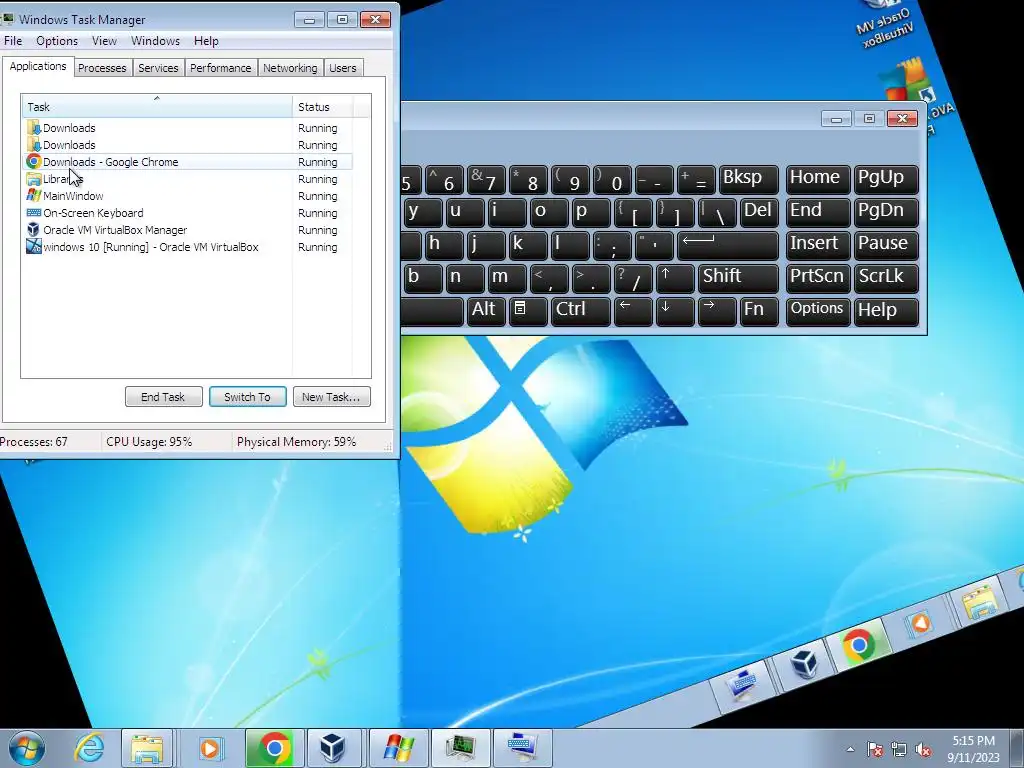Image resolution: width=1024 pixels, height=768 pixels.
Task: Select the first Downloads task row
Action: (x=188, y=128)
